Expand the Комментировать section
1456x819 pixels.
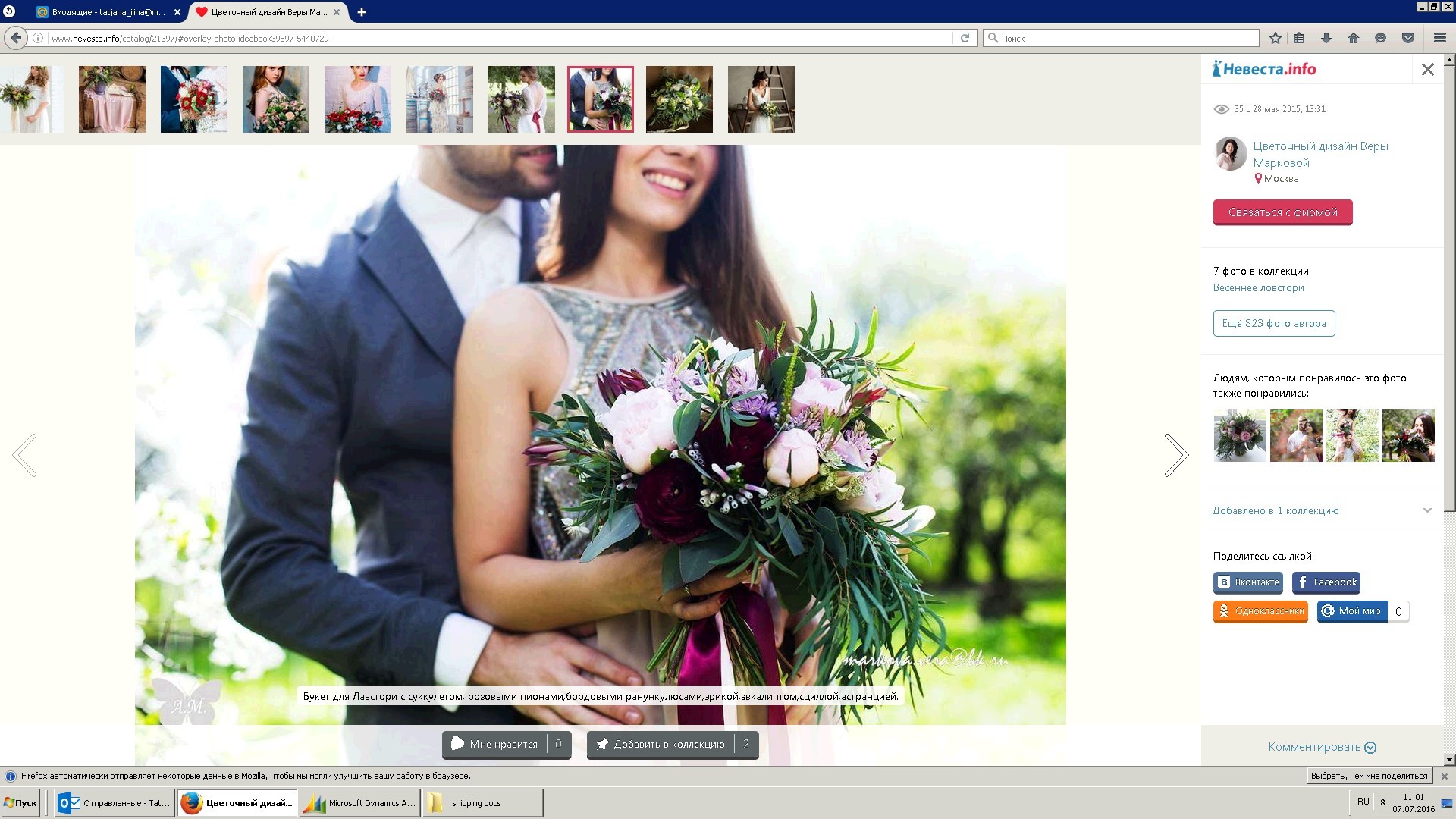(x=1322, y=747)
